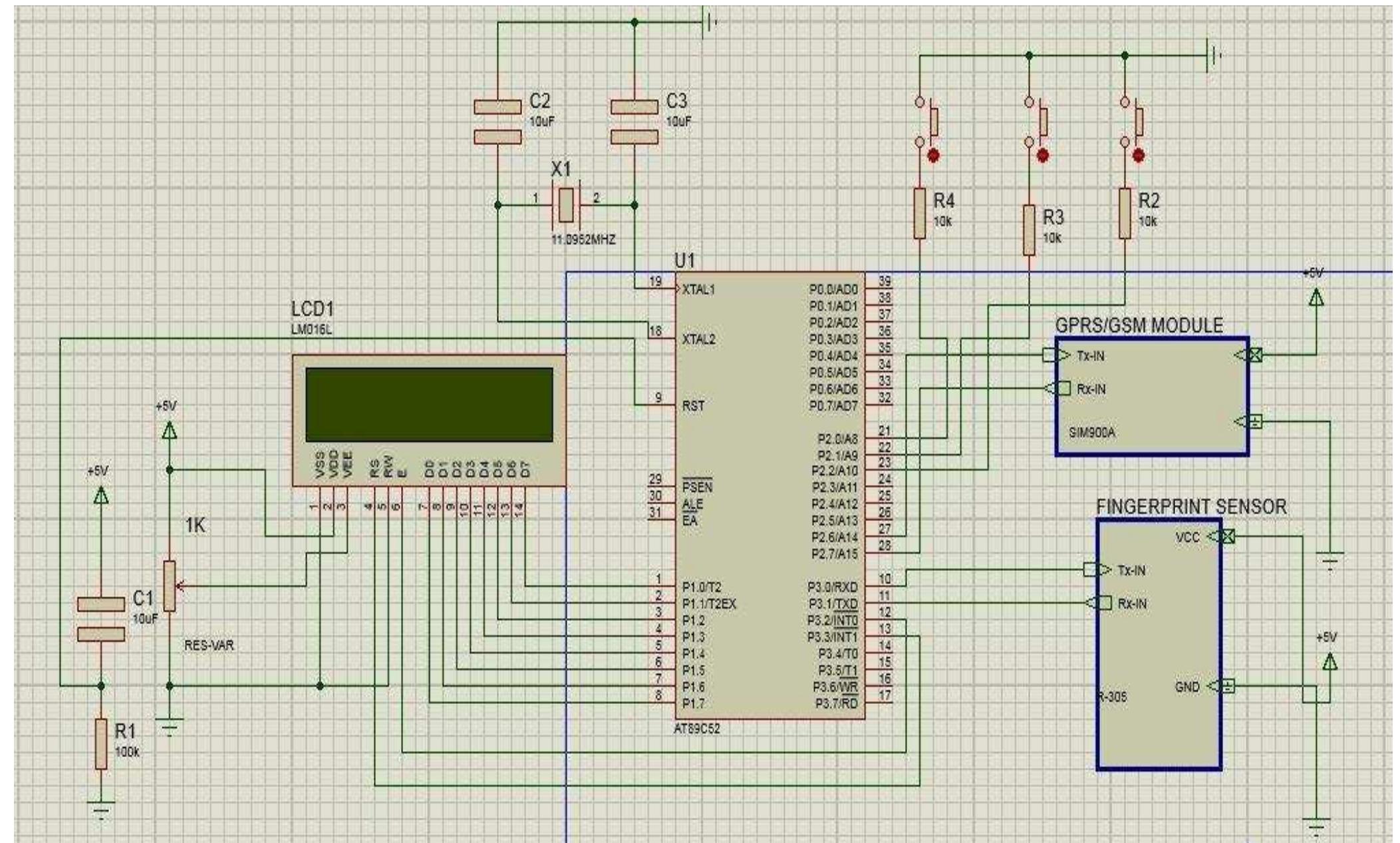The image size is (1400, 843).
Task: Select the +5V terminal above the 1K potentiometer
Action: [170, 431]
